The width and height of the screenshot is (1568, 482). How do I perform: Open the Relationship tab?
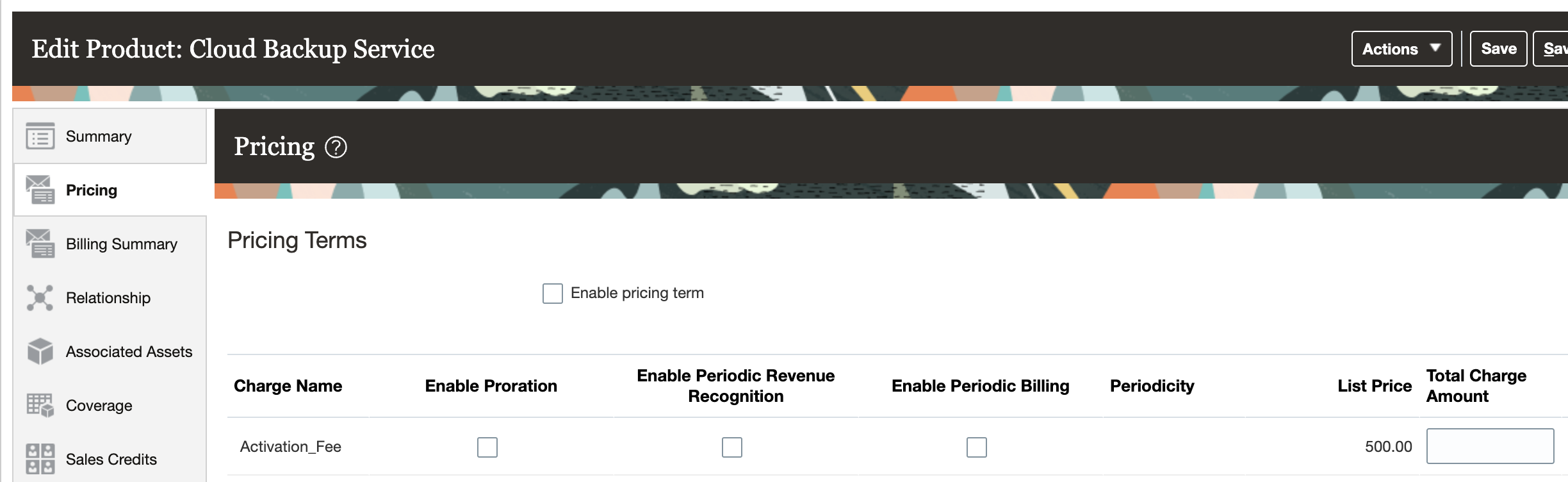tap(108, 298)
